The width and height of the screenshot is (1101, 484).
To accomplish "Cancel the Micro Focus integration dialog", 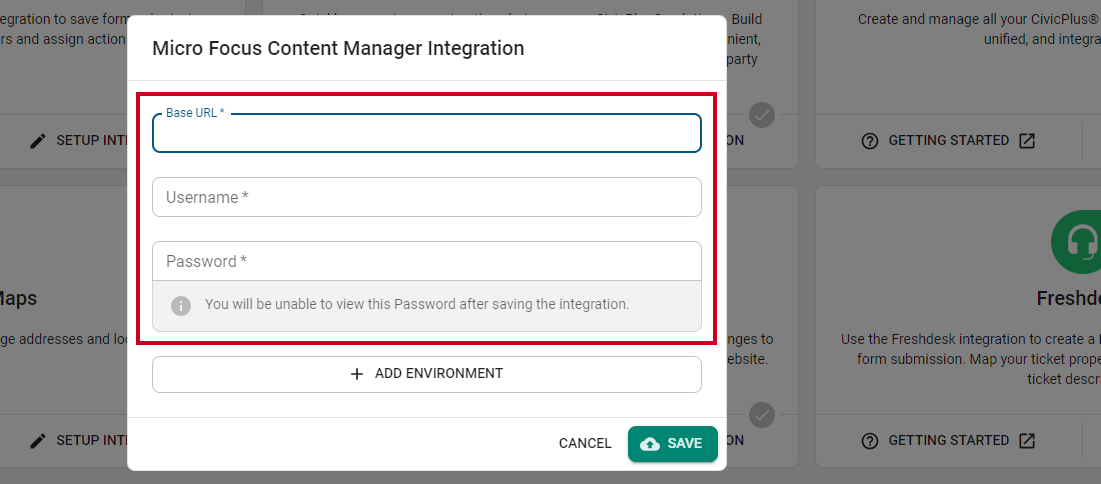I will 585,443.
